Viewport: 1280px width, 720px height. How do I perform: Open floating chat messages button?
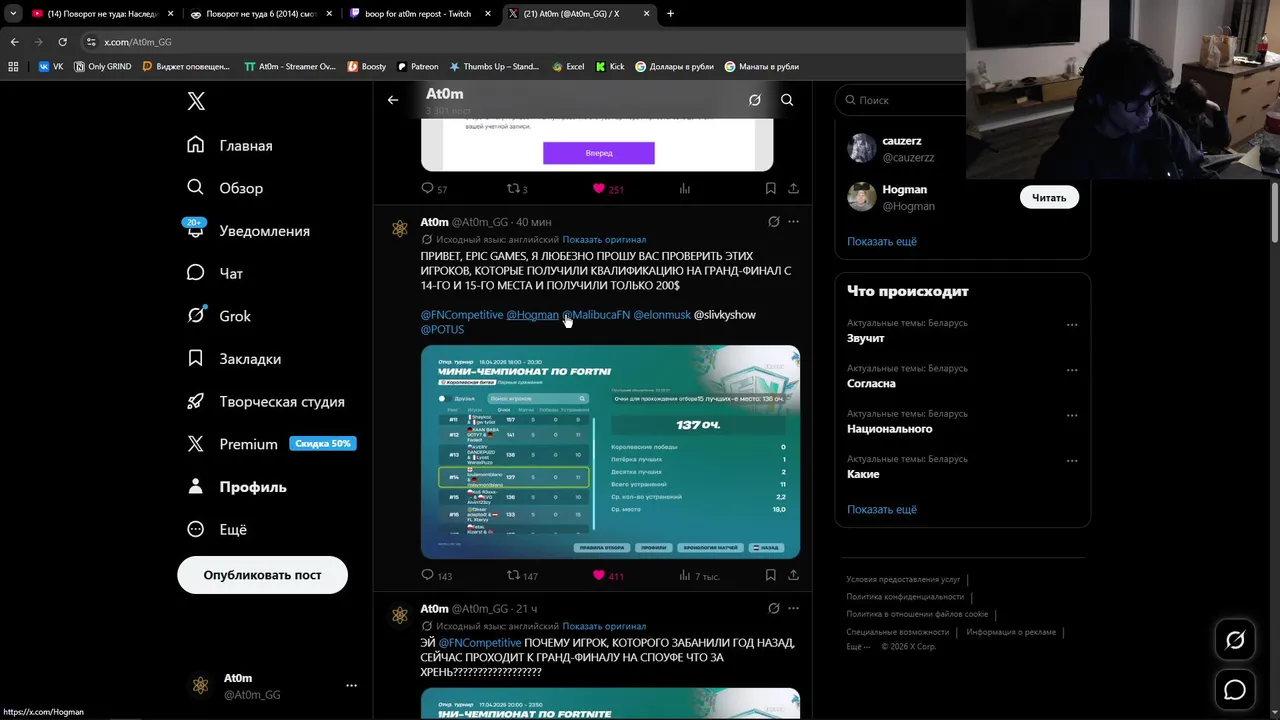[1235, 690]
